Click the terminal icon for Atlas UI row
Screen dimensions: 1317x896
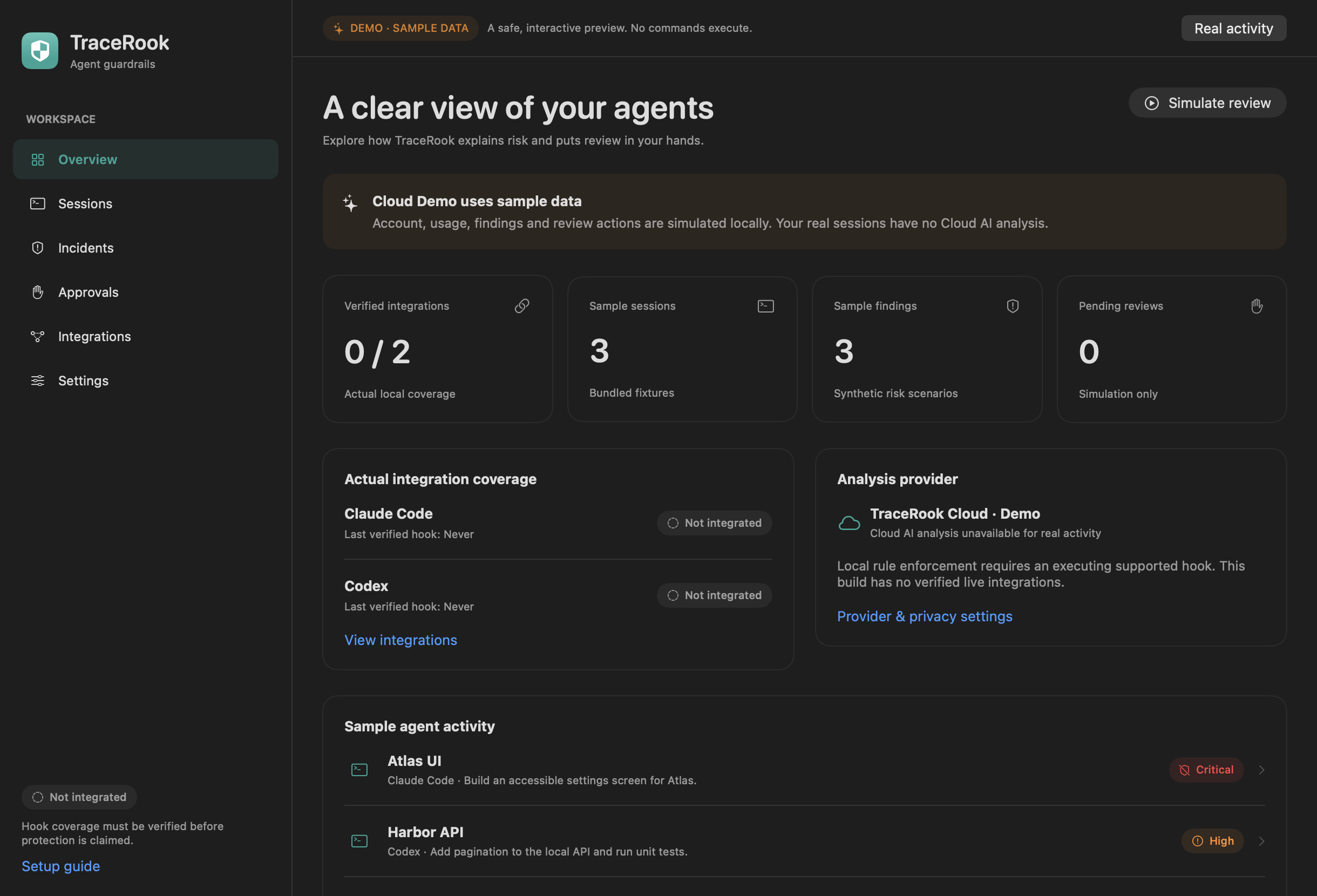tap(359, 770)
